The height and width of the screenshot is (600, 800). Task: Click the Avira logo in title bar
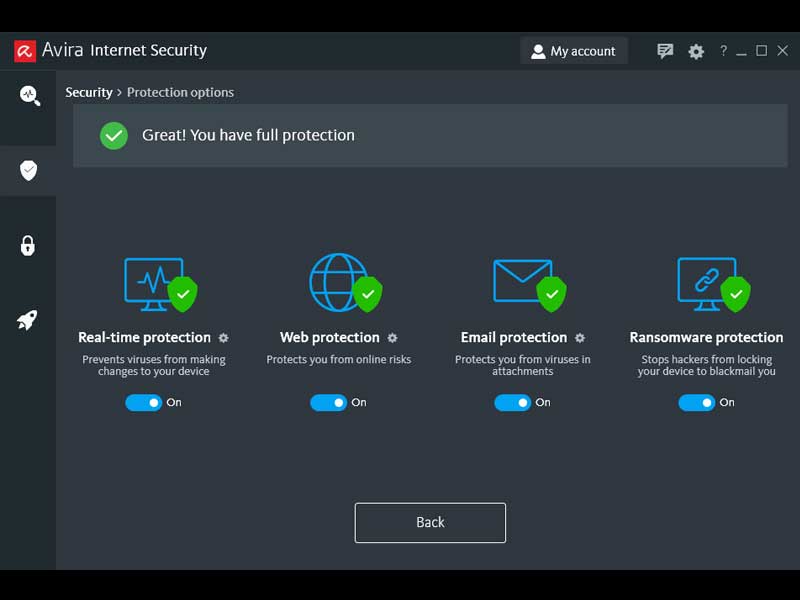point(25,51)
